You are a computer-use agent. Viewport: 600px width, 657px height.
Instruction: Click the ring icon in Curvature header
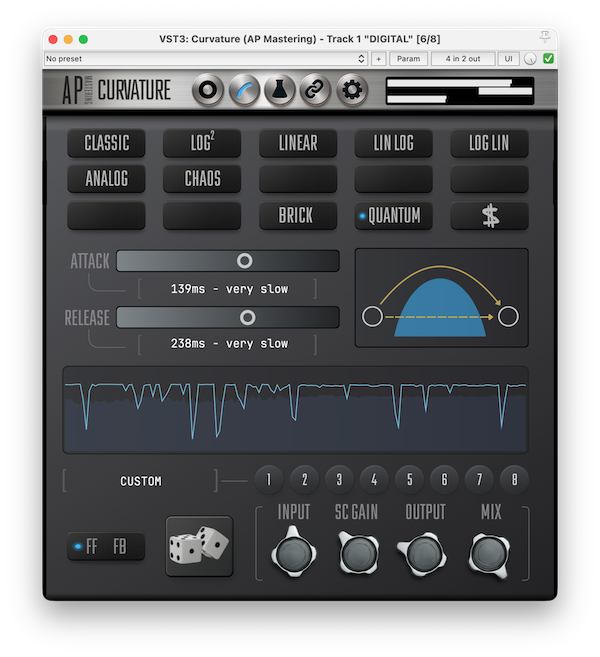tap(208, 90)
